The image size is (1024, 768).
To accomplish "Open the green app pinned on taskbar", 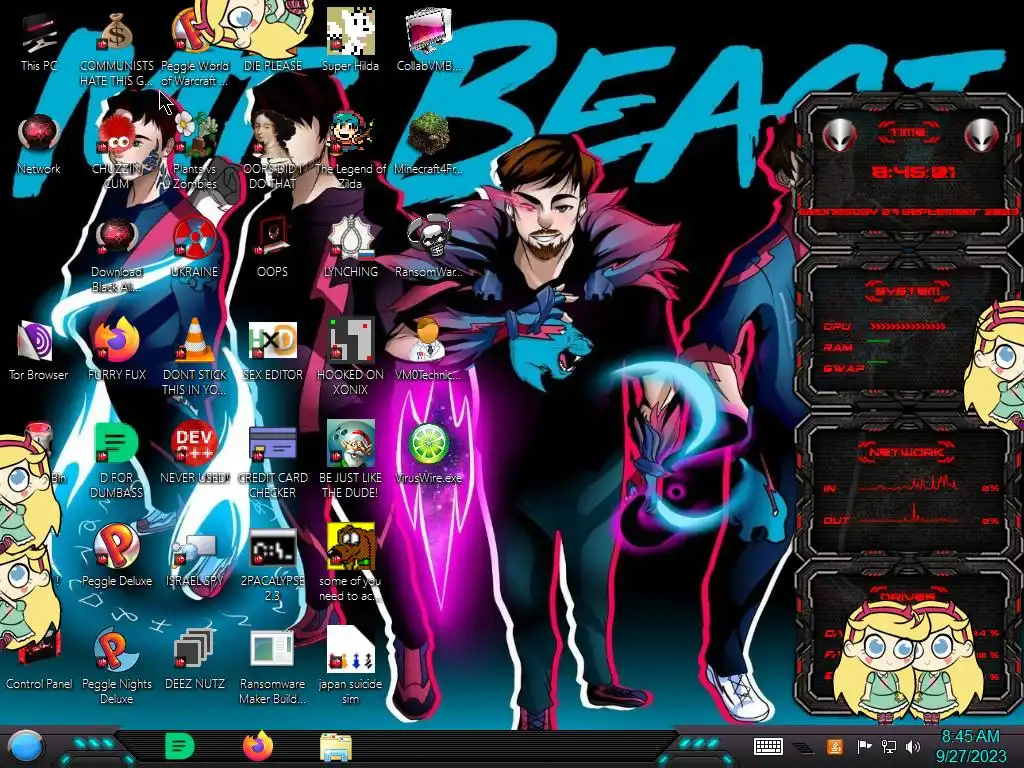I will (180, 746).
